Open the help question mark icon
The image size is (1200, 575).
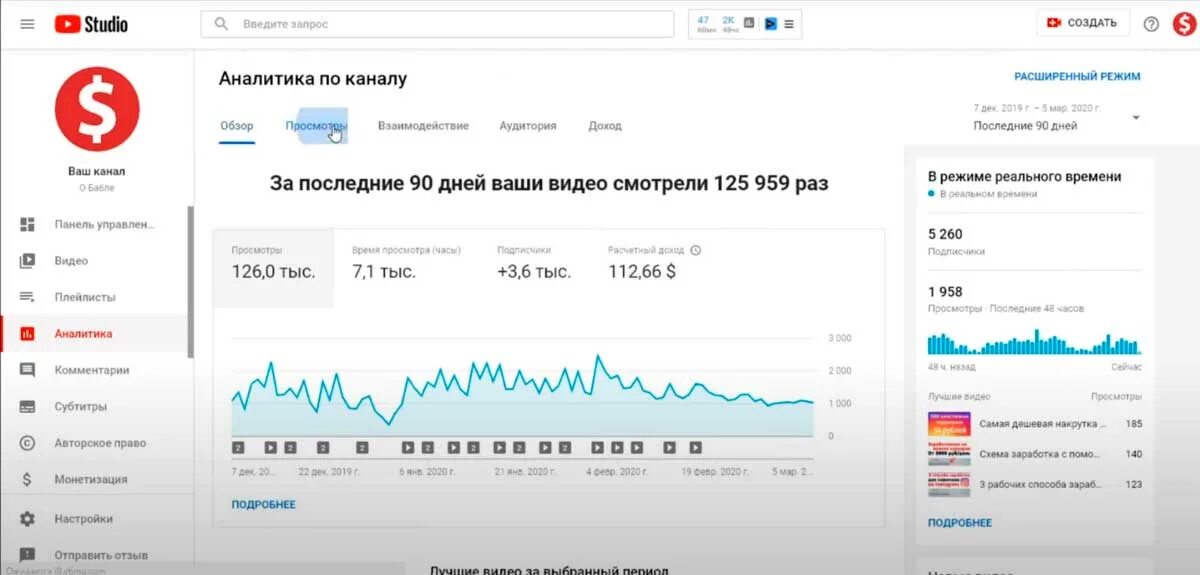[1151, 24]
